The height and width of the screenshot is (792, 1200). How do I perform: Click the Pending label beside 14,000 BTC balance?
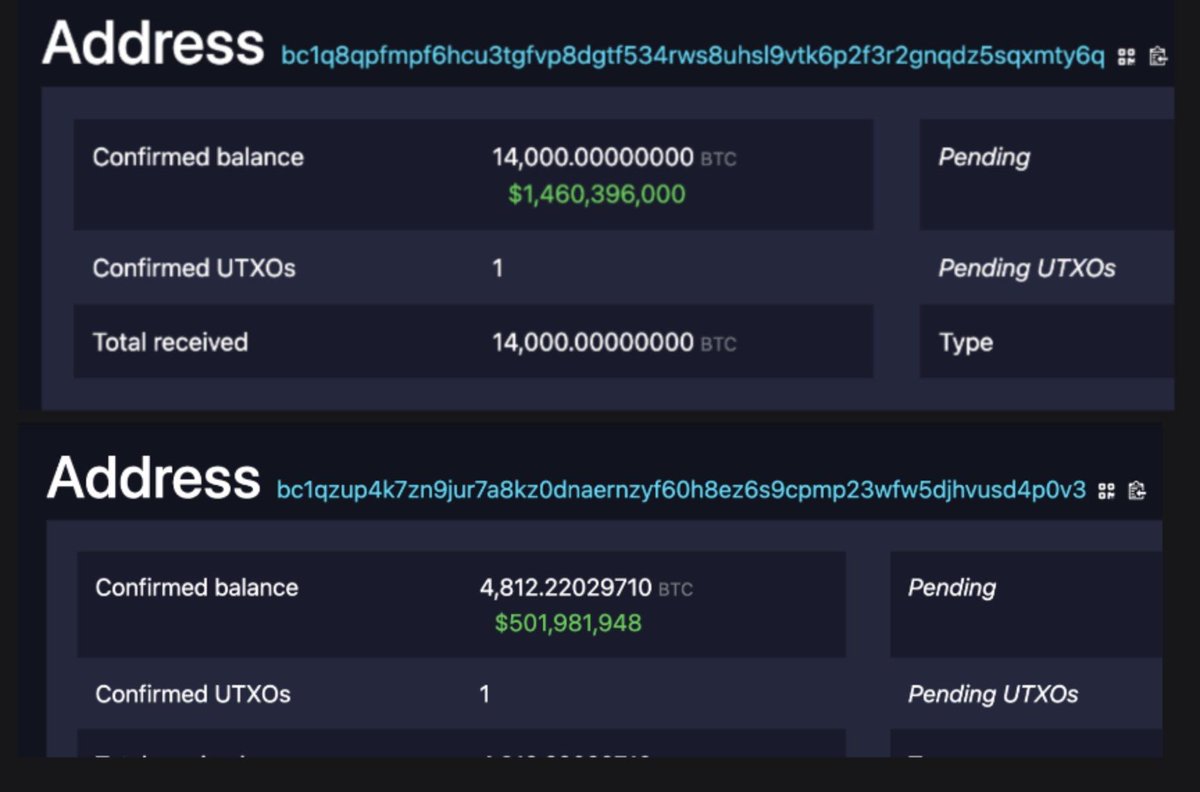(x=984, y=158)
